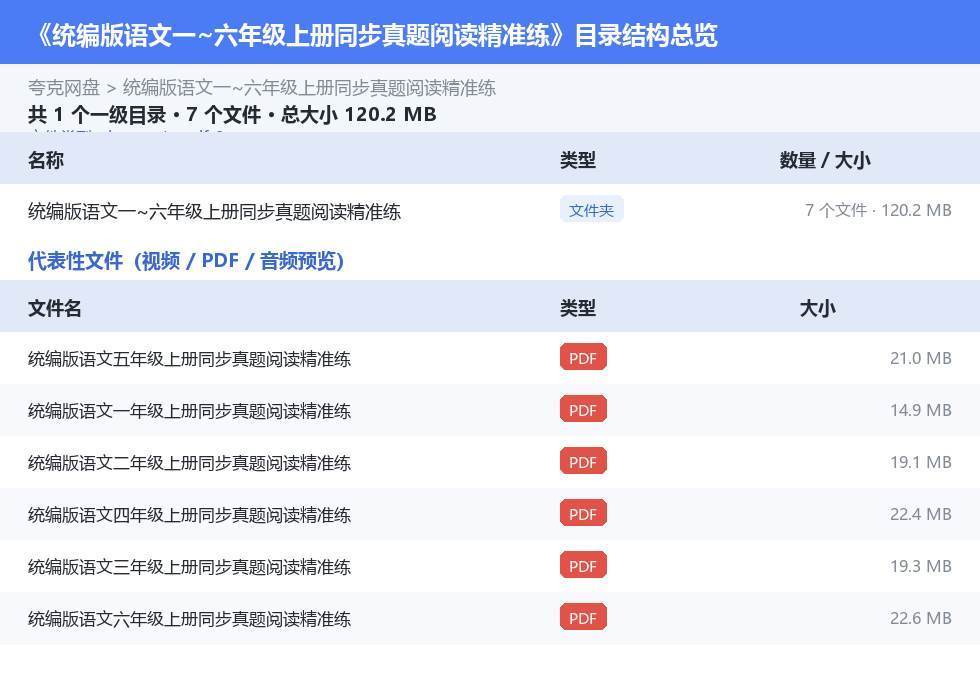
Task: Click the PDF badge for 一年级 file
Action: pyautogui.click(x=582, y=409)
